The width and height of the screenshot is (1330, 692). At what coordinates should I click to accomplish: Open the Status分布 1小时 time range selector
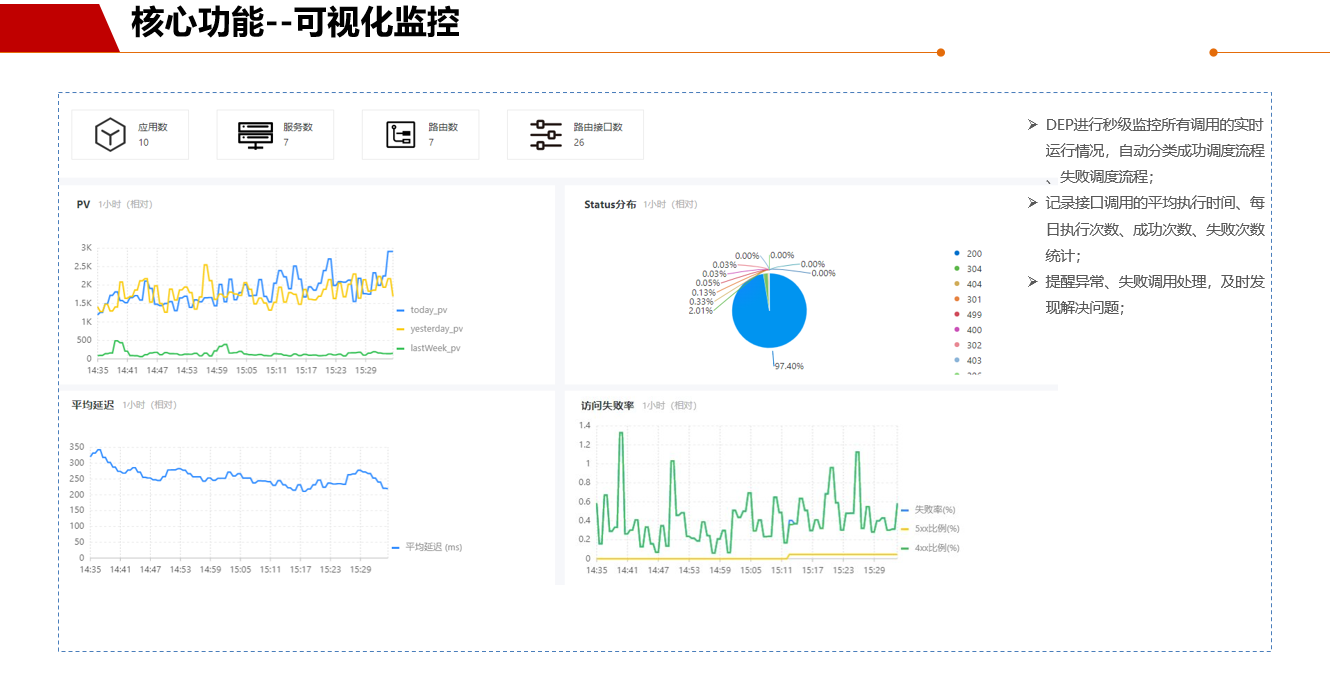[670, 205]
